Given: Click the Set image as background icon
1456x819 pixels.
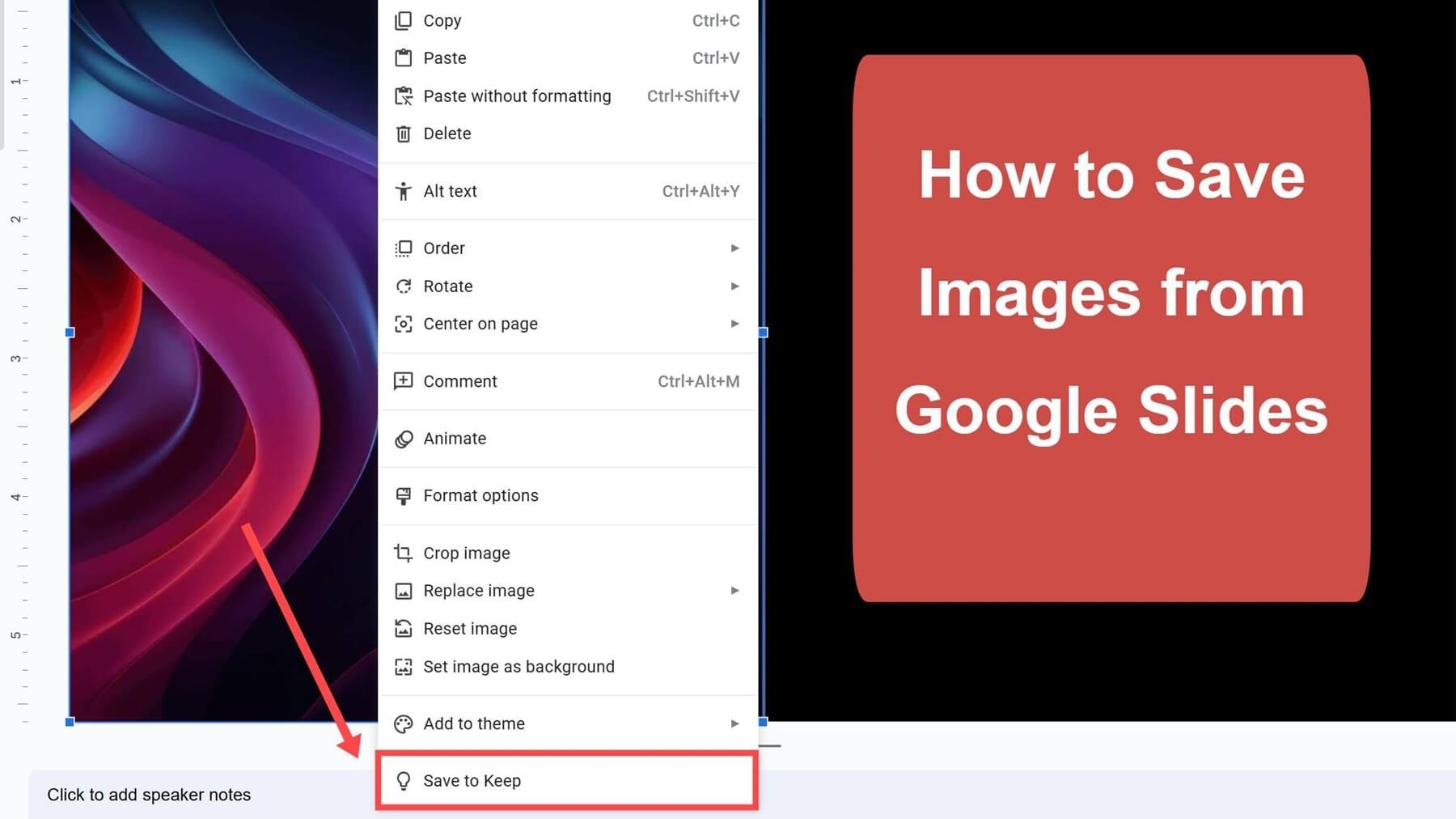Looking at the screenshot, I should (403, 667).
